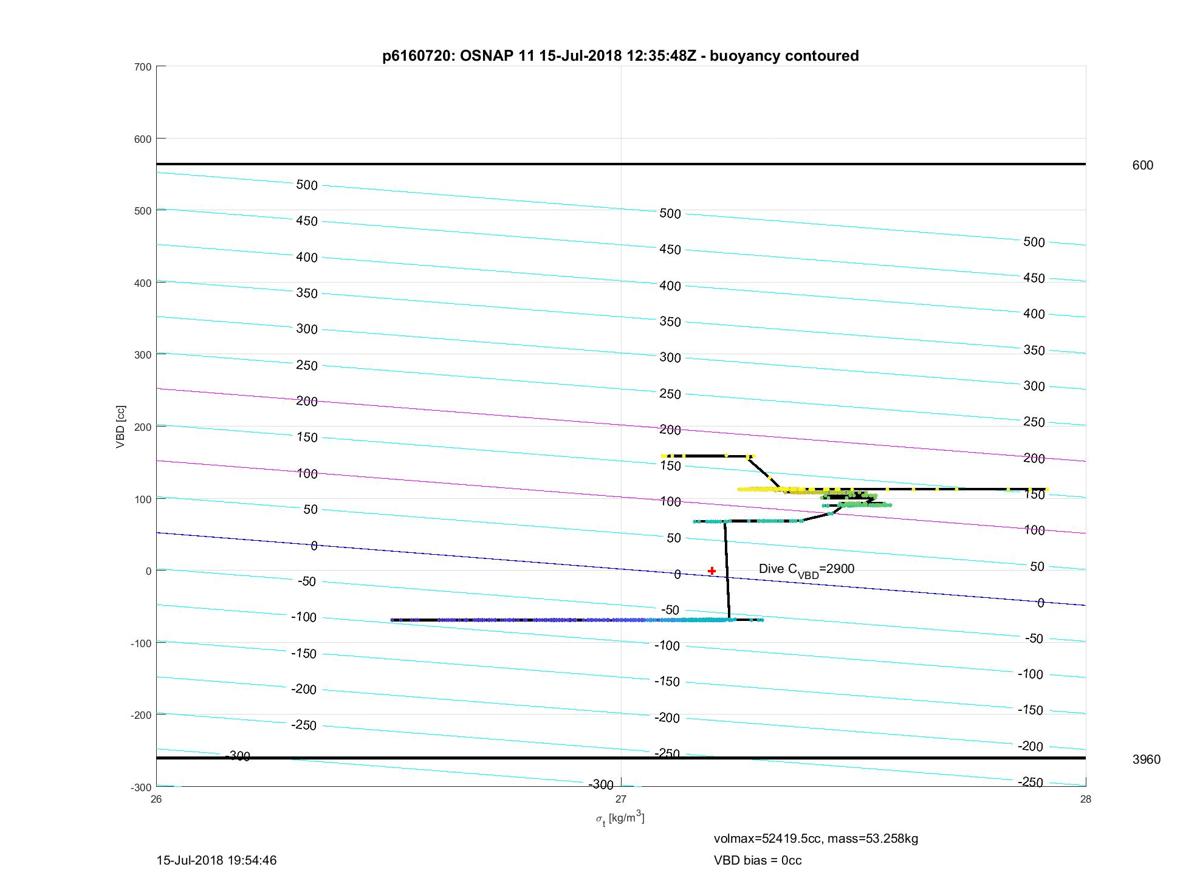Image resolution: width=1200 pixels, height=885 pixels.
Task: Click the '3960' label right of the plot
Action: [1146, 760]
